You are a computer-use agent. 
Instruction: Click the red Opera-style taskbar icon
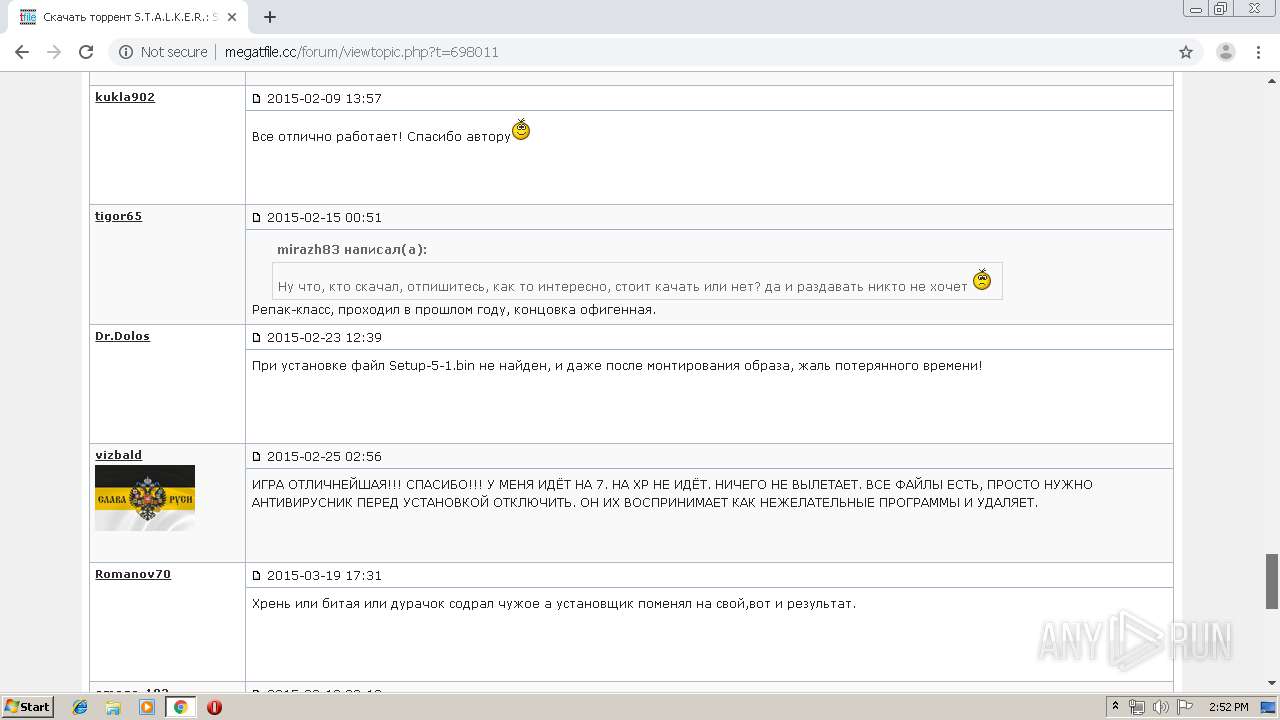pos(214,707)
